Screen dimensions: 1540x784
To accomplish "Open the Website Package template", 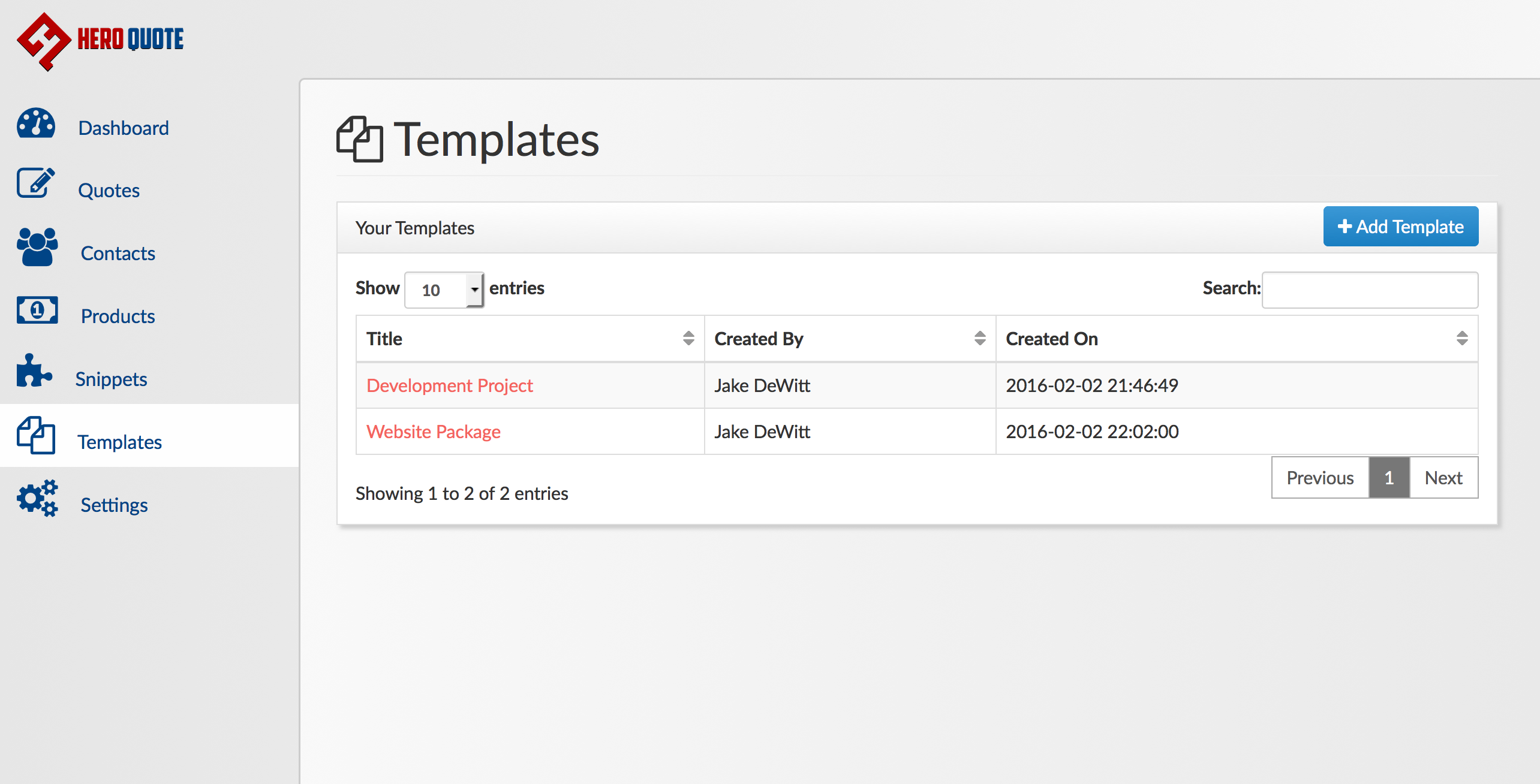I will [x=433, y=432].
